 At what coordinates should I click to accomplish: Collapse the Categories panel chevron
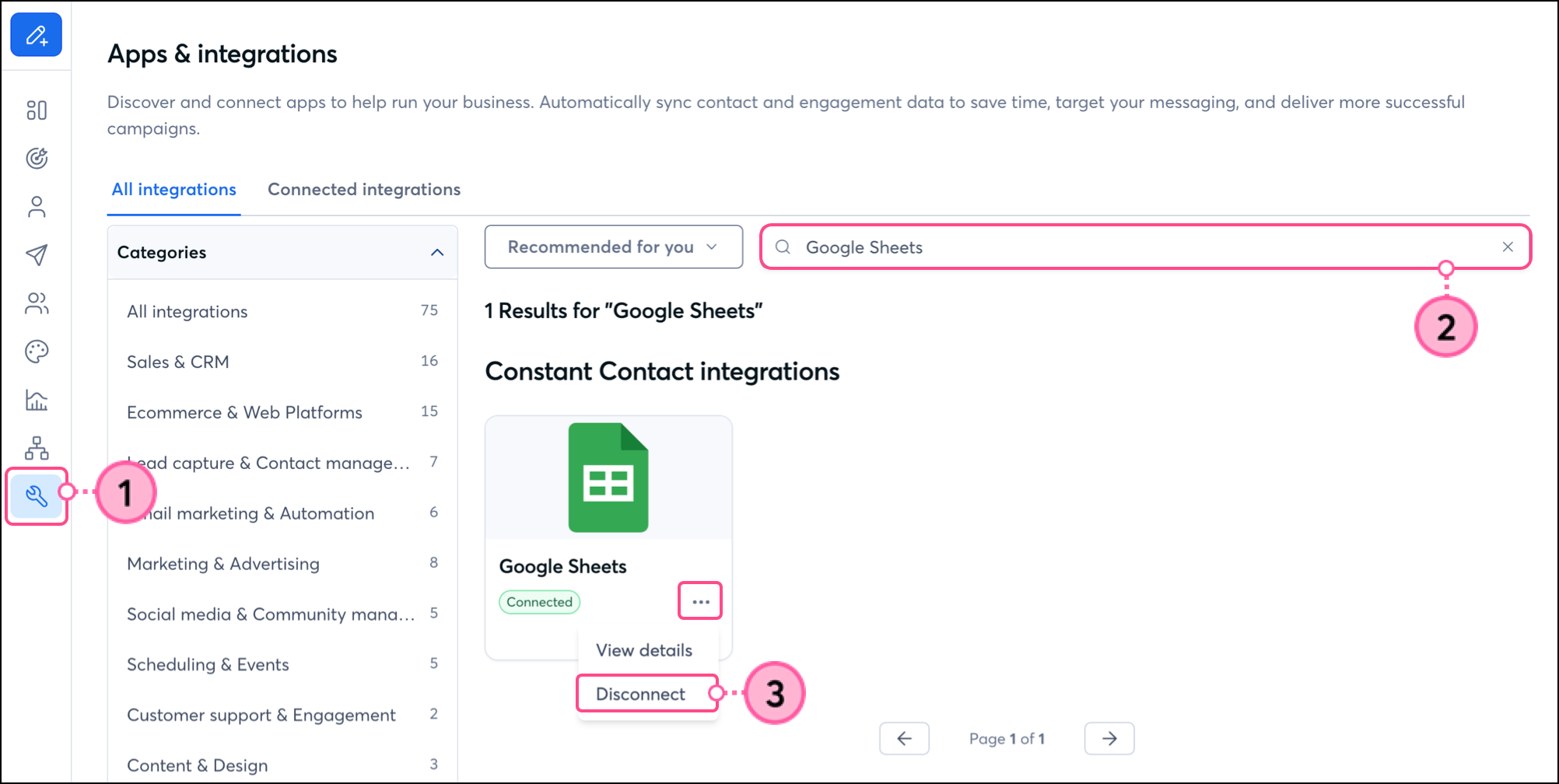[437, 253]
